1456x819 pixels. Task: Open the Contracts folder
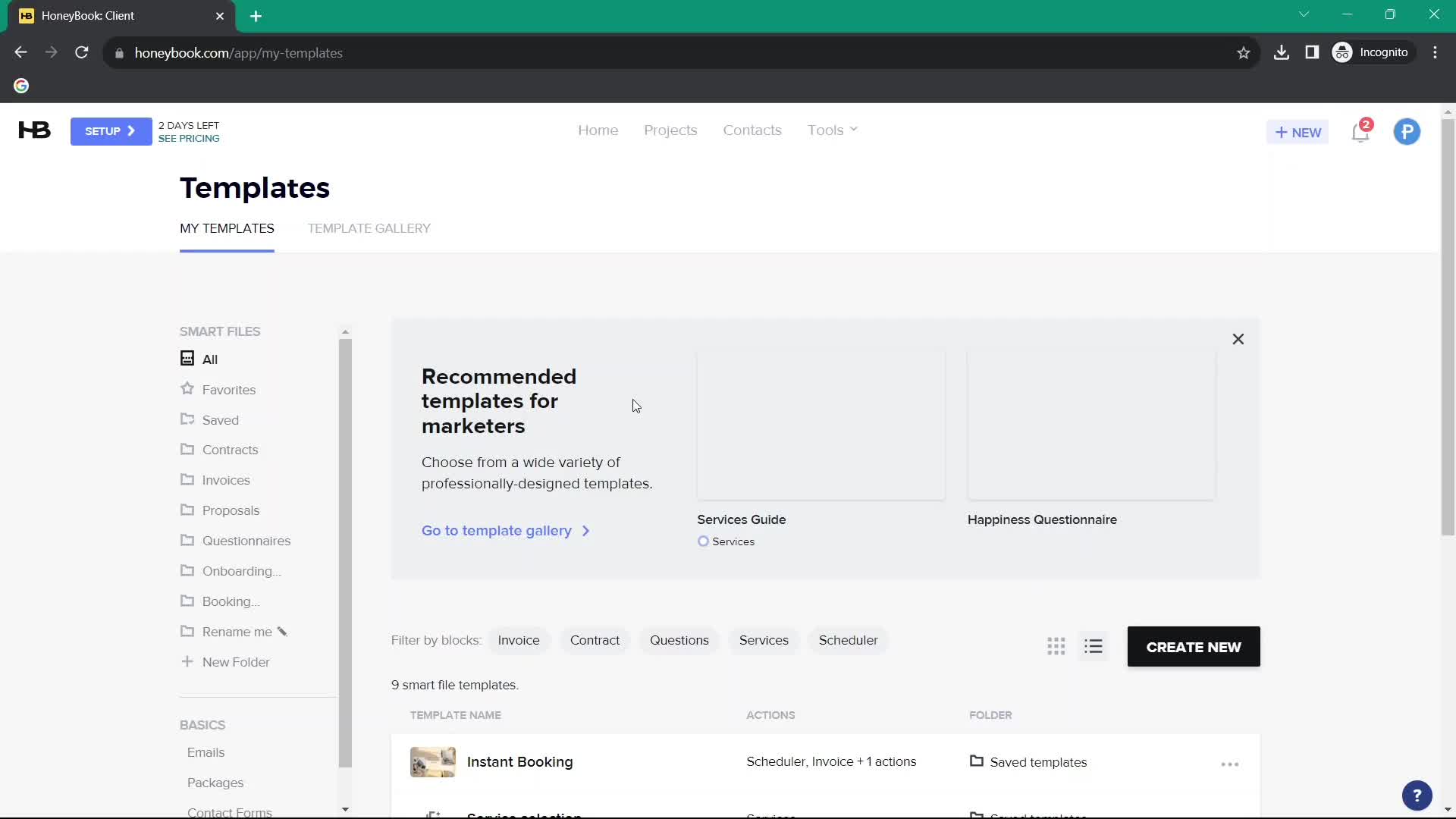[219, 450]
